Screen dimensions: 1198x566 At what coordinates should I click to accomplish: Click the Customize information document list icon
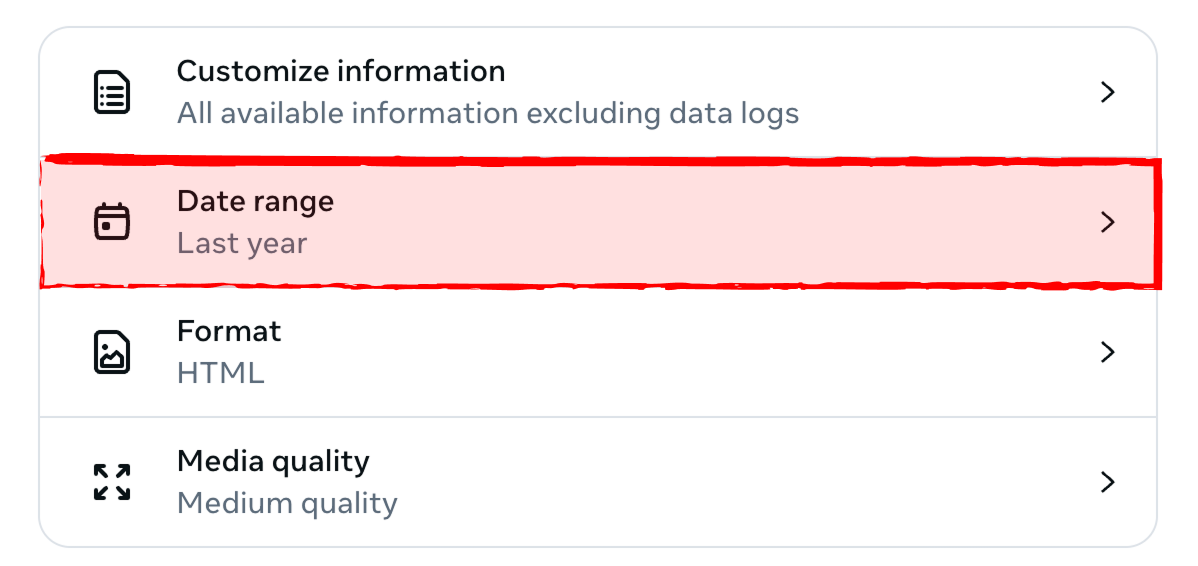tap(112, 92)
